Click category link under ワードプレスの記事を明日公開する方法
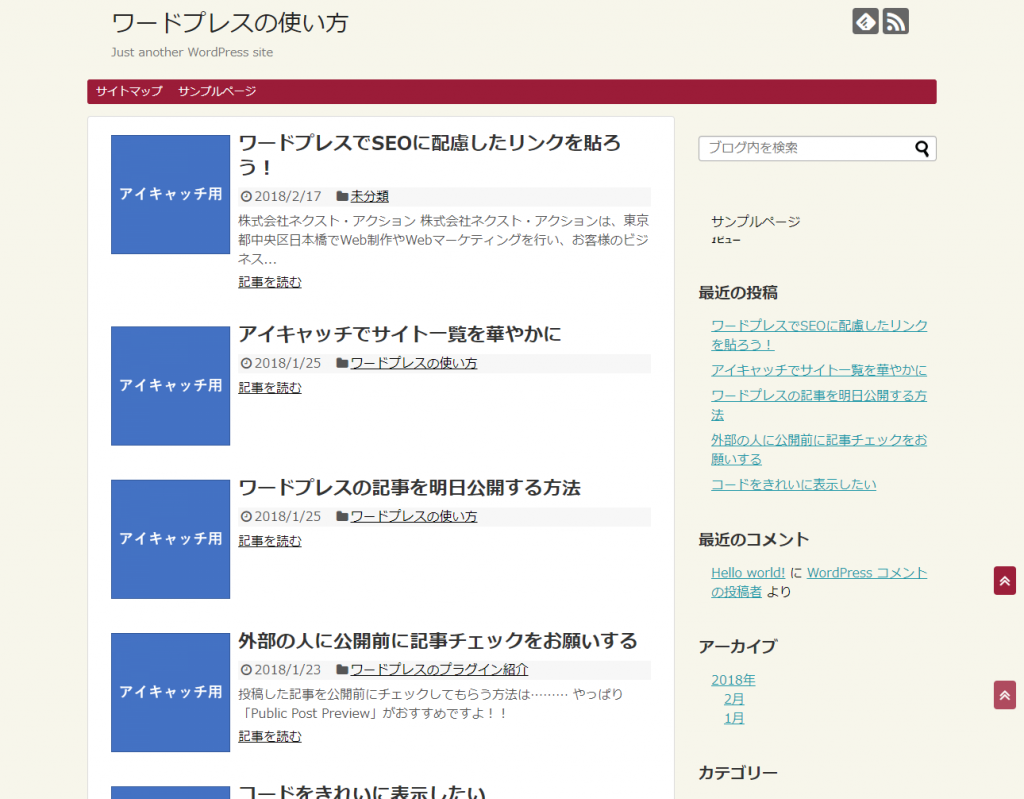Screen dimensions: 1024x799 [414, 517]
